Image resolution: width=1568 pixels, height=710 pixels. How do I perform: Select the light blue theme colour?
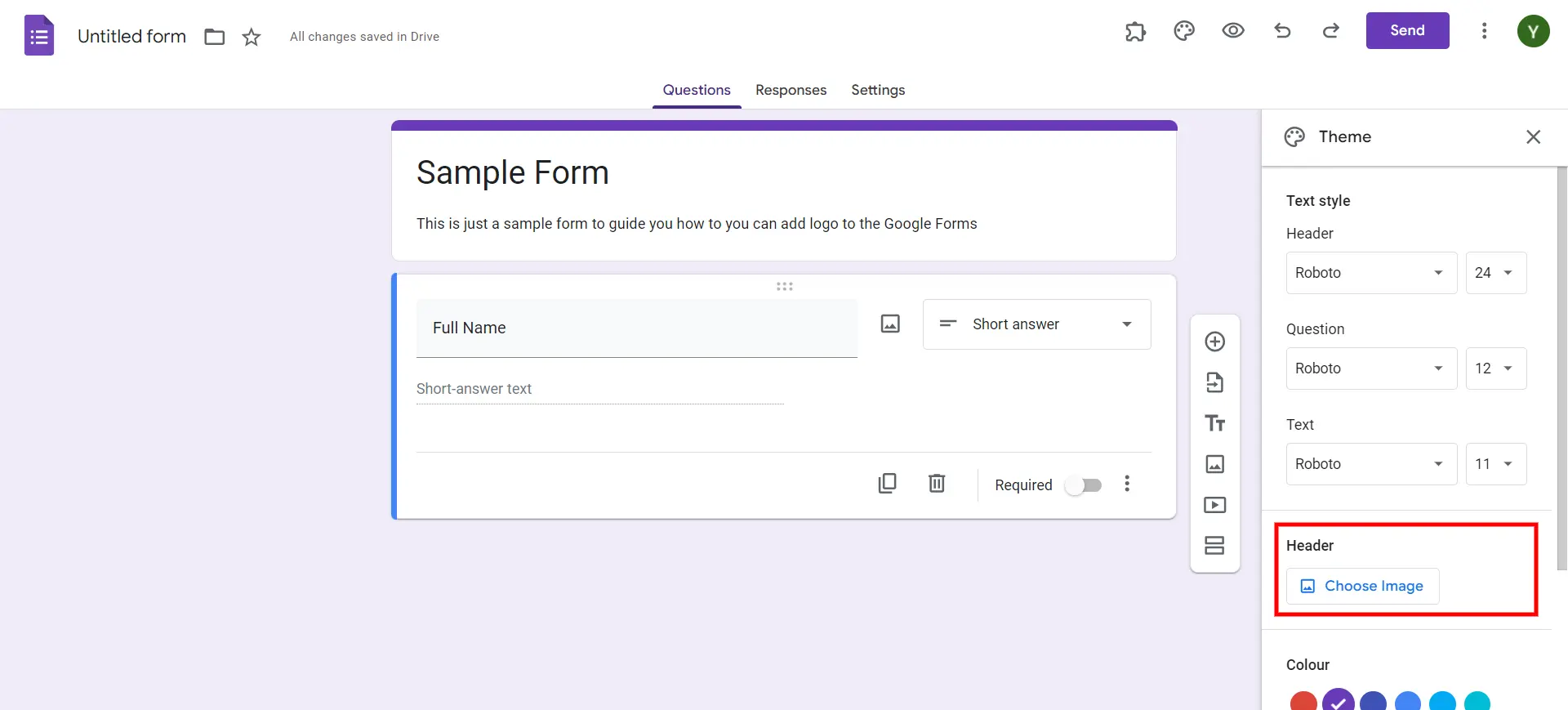pyautogui.click(x=1442, y=702)
